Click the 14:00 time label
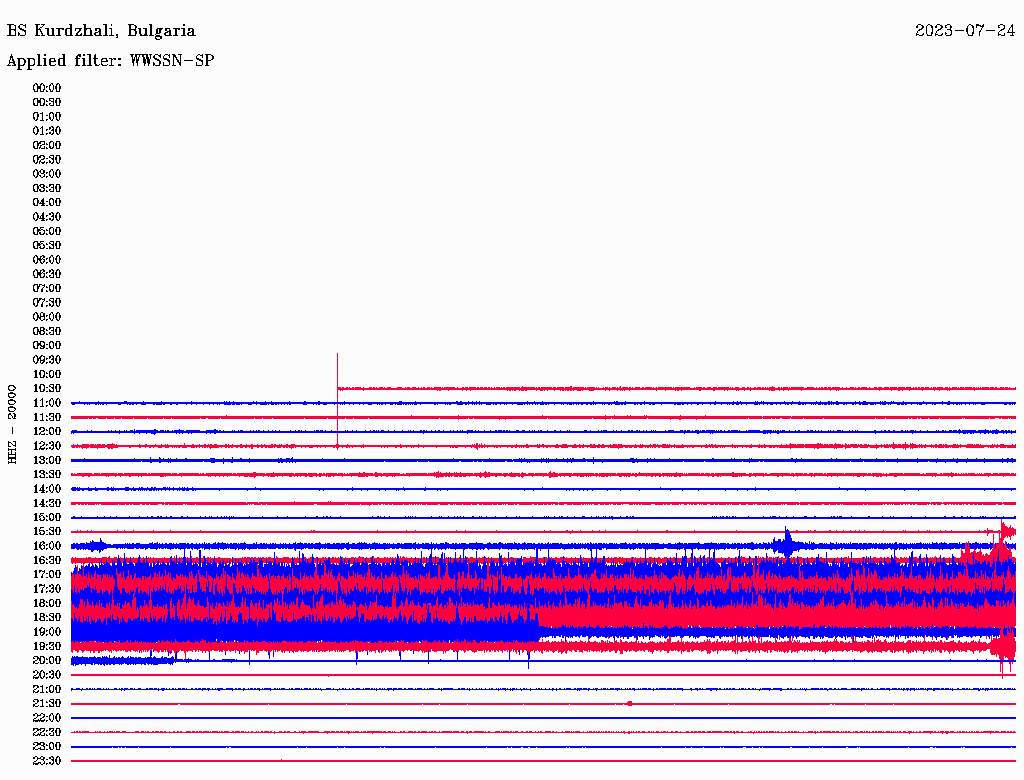This screenshot has width=1024, height=780. point(47,489)
